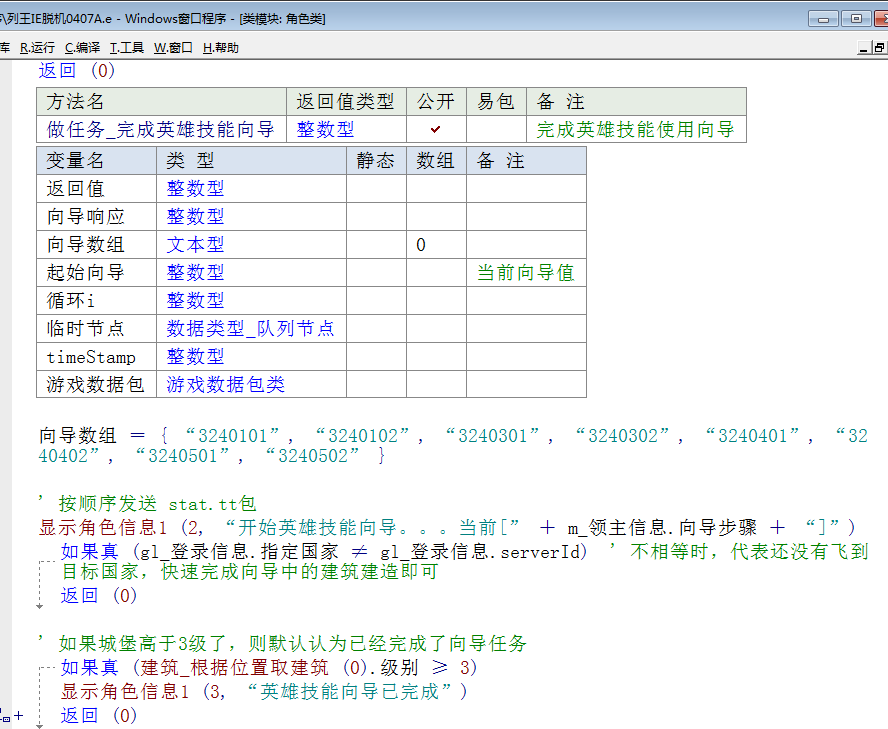The image size is (888, 729).
Task: Open the R.运行 menu
Action: [37, 47]
